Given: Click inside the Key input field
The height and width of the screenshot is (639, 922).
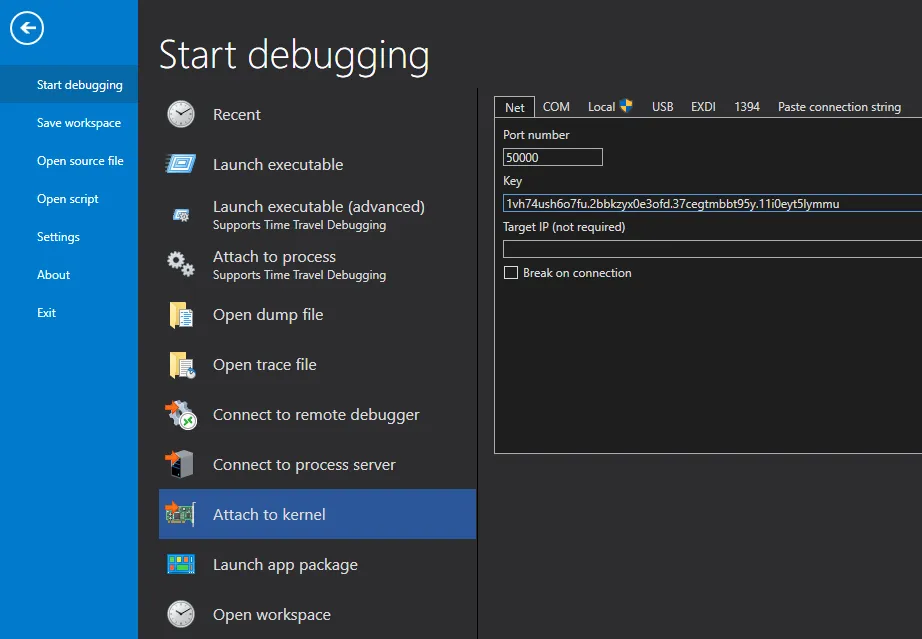Looking at the screenshot, I should pos(712,203).
